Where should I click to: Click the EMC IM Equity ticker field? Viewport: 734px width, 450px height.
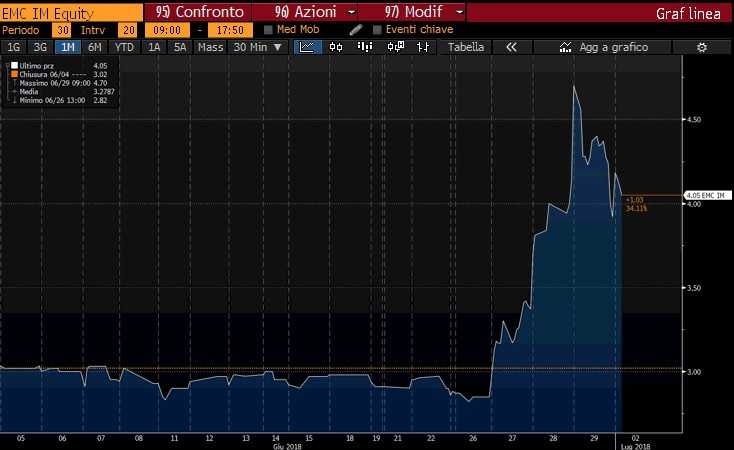tap(71, 13)
